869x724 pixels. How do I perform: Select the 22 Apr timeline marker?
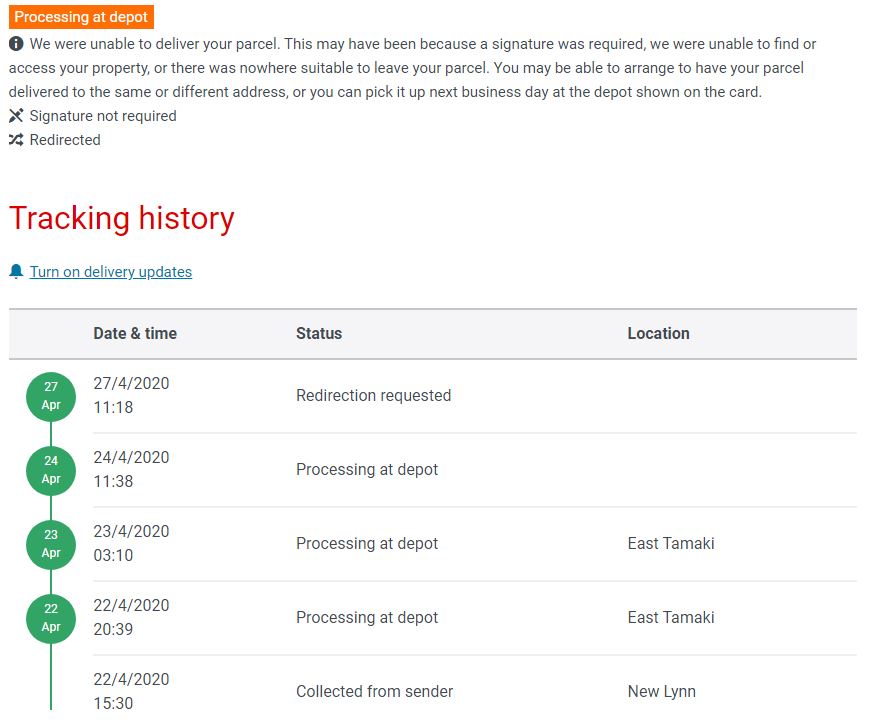point(51,618)
